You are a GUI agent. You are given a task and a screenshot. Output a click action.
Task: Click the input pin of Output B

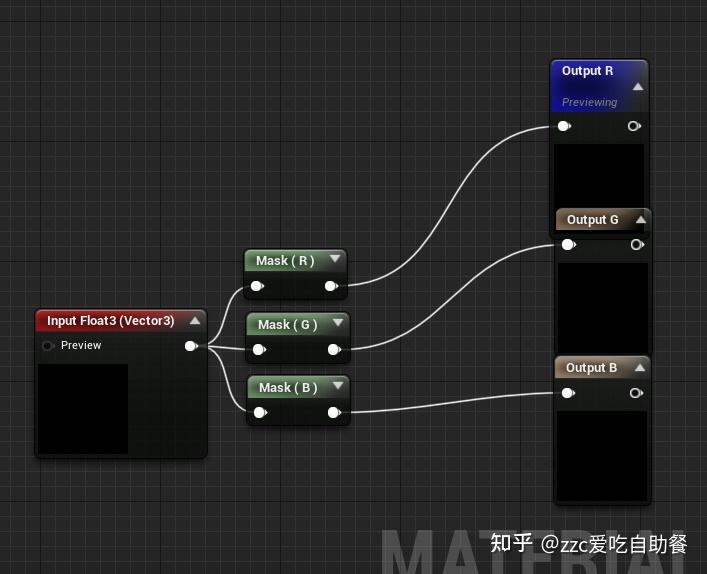568,393
